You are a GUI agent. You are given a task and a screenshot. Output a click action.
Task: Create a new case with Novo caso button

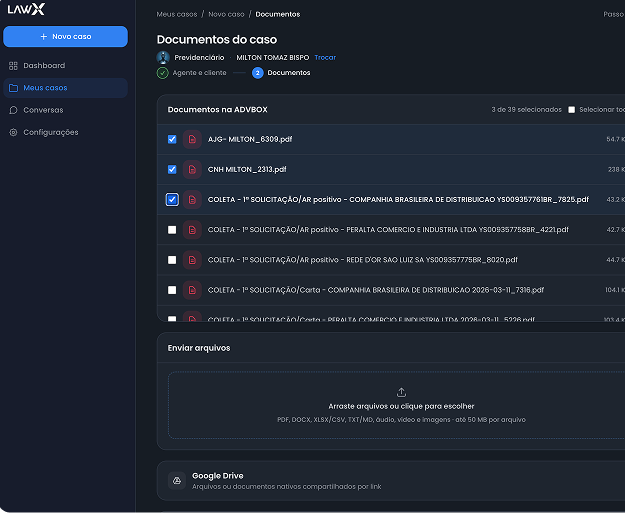(x=65, y=36)
